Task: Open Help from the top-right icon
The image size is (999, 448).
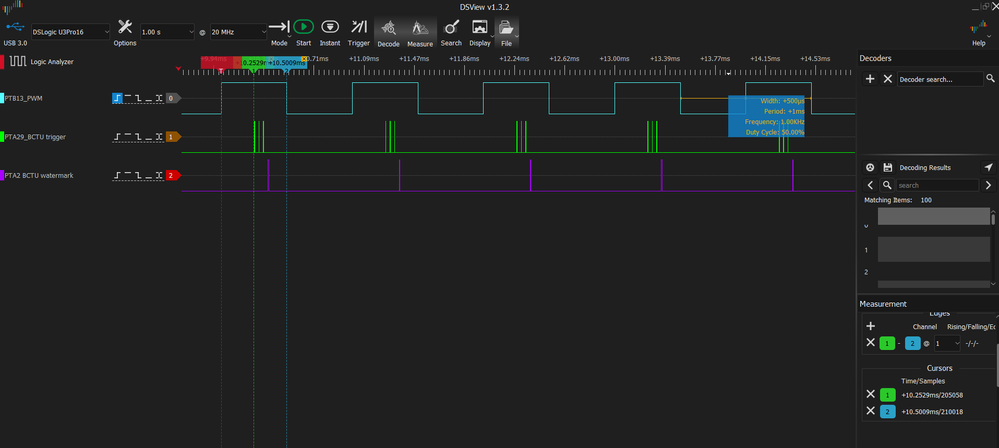Action: [978, 29]
